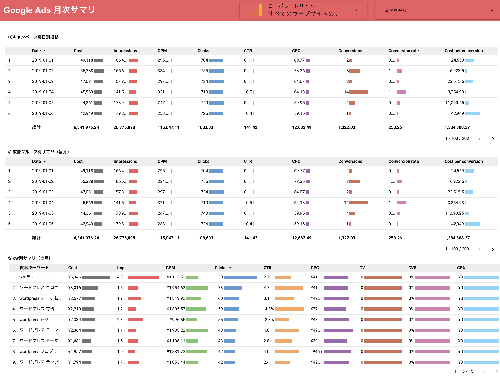Expand the date range dropdown in header
The image size is (500, 380).
pos(492,11)
